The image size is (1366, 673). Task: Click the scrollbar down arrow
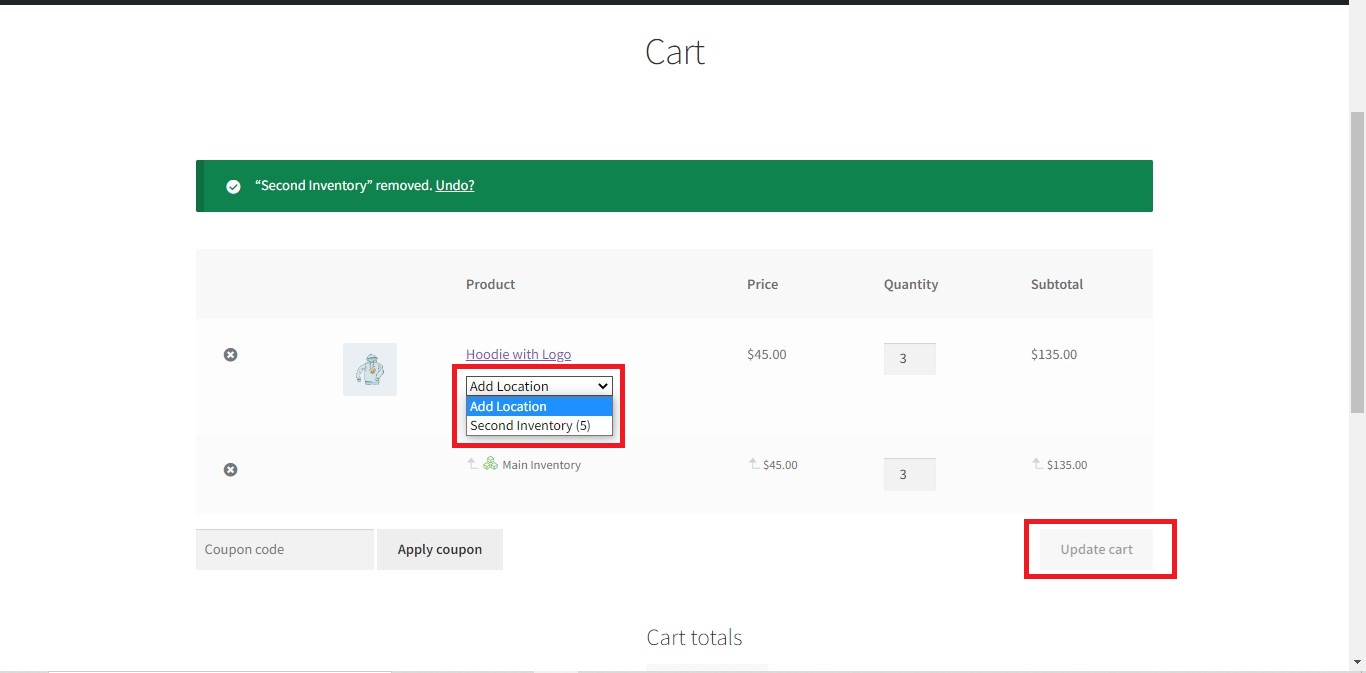pos(1357,662)
